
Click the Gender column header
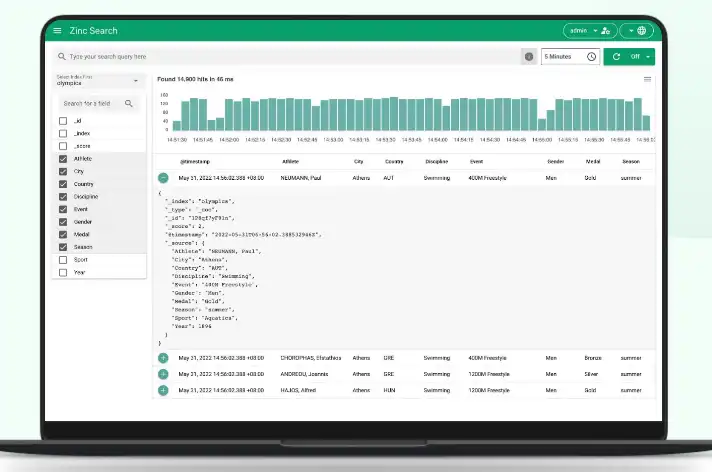[x=555, y=162]
